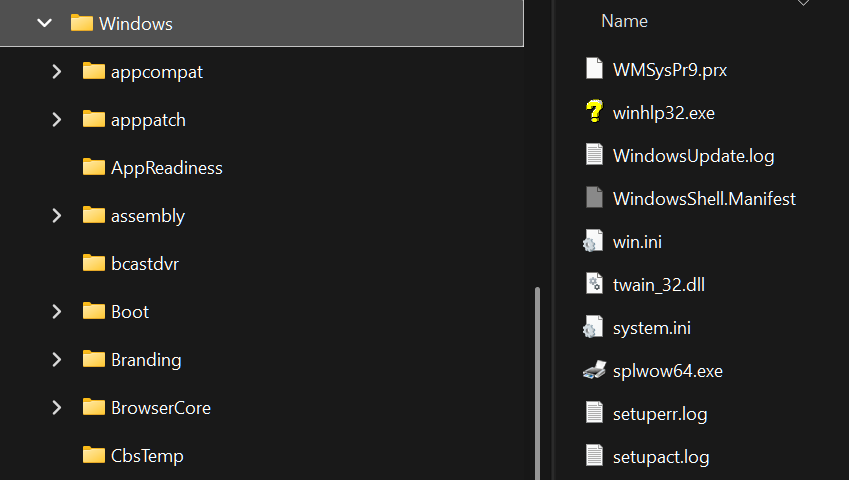The height and width of the screenshot is (480, 849).
Task: Click the BrowserCore folder icon
Action: point(94,407)
